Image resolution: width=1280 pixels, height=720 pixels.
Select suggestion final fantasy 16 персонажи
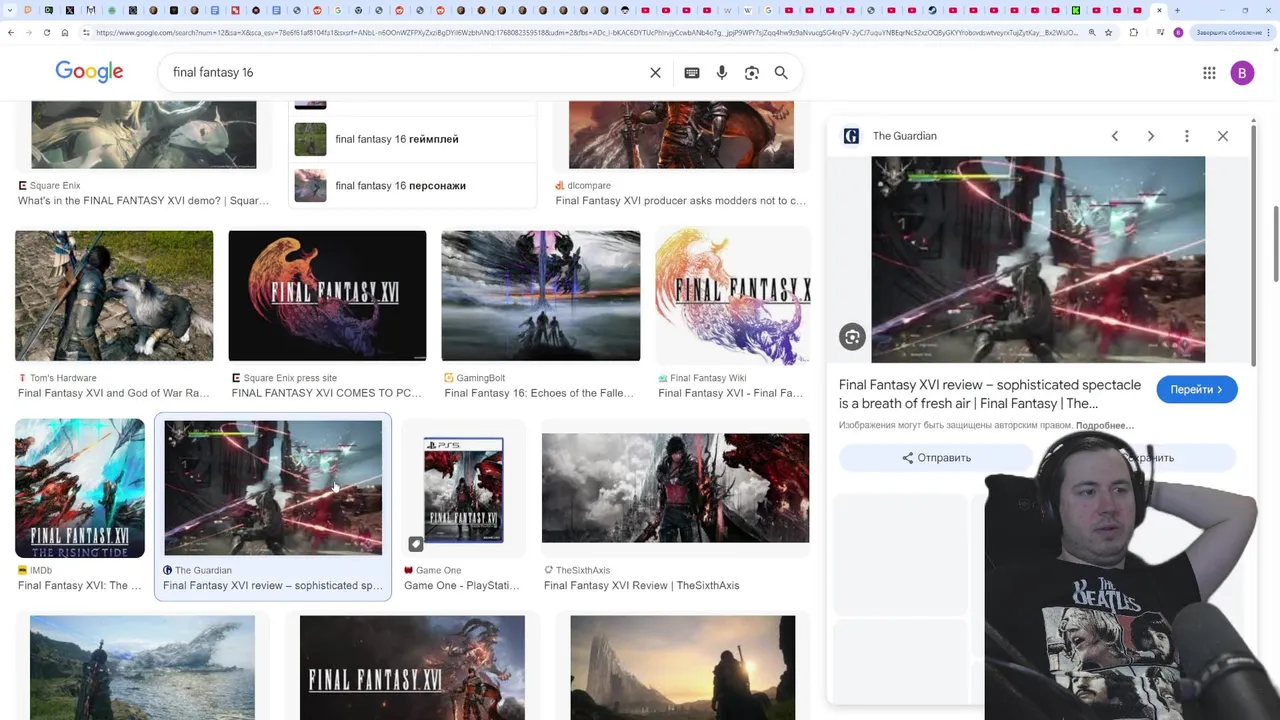pos(413,185)
